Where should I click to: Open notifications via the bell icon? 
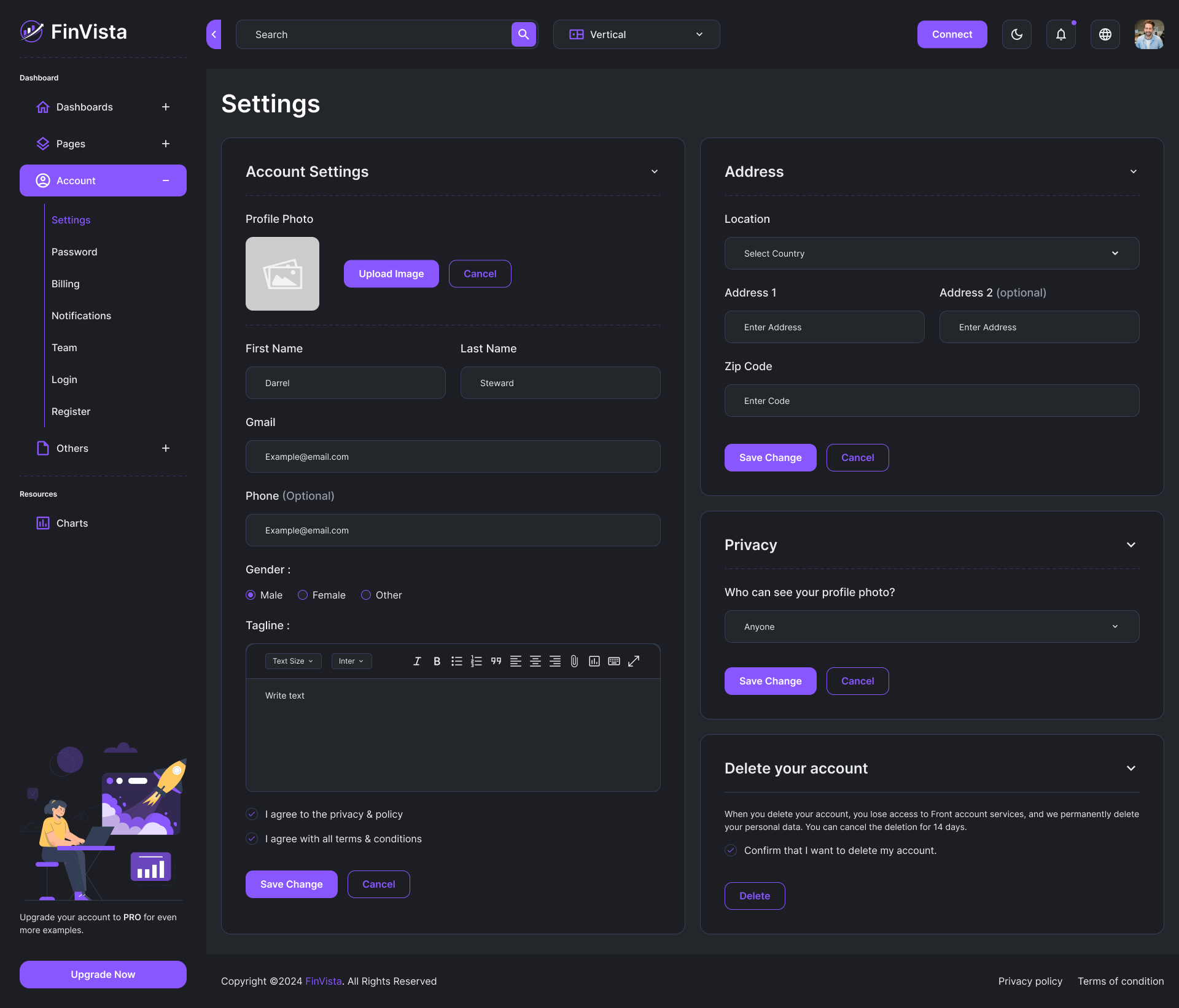[x=1060, y=34]
